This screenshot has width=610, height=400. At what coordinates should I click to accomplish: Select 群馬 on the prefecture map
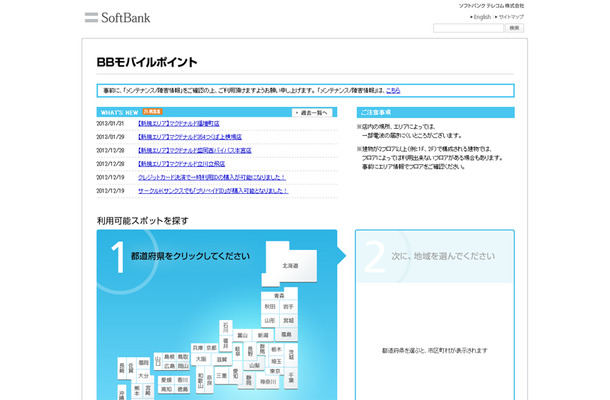tap(263, 349)
